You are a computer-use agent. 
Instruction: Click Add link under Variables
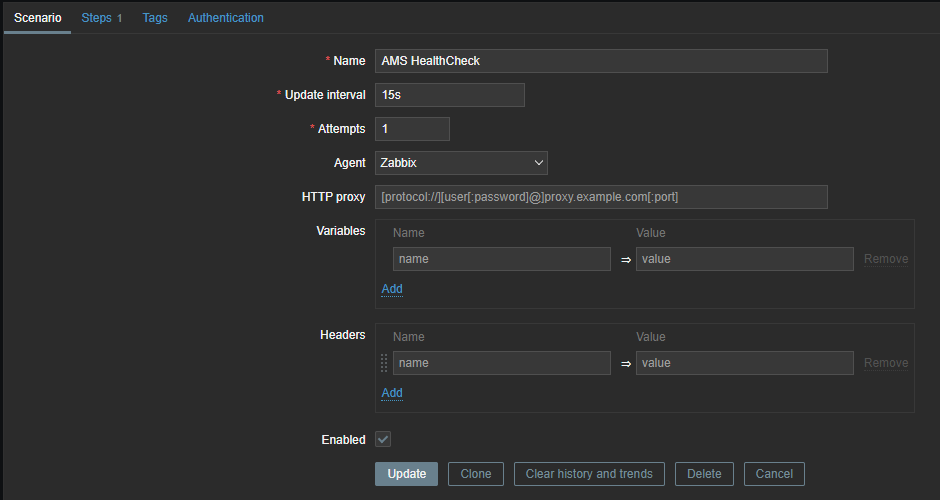[x=392, y=289]
